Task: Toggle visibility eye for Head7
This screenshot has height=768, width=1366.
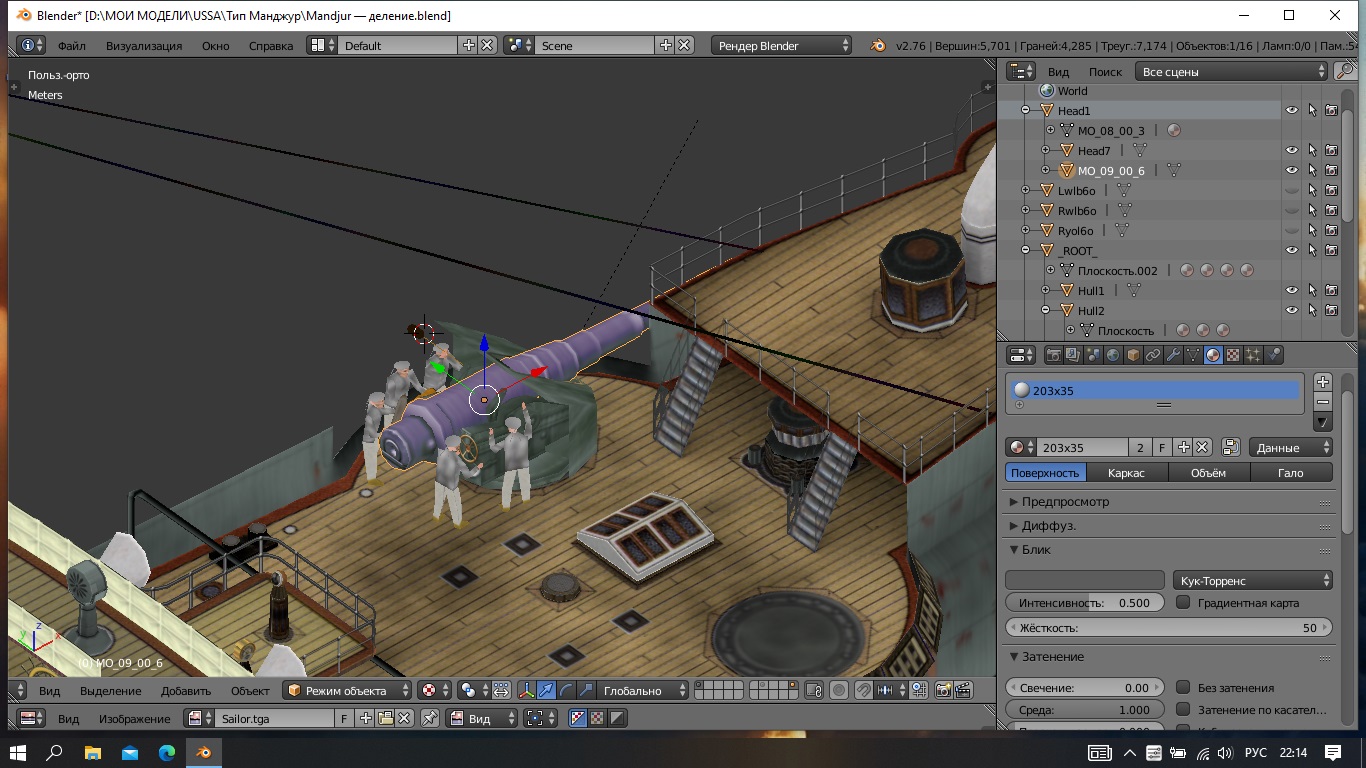Action: coord(1291,151)
